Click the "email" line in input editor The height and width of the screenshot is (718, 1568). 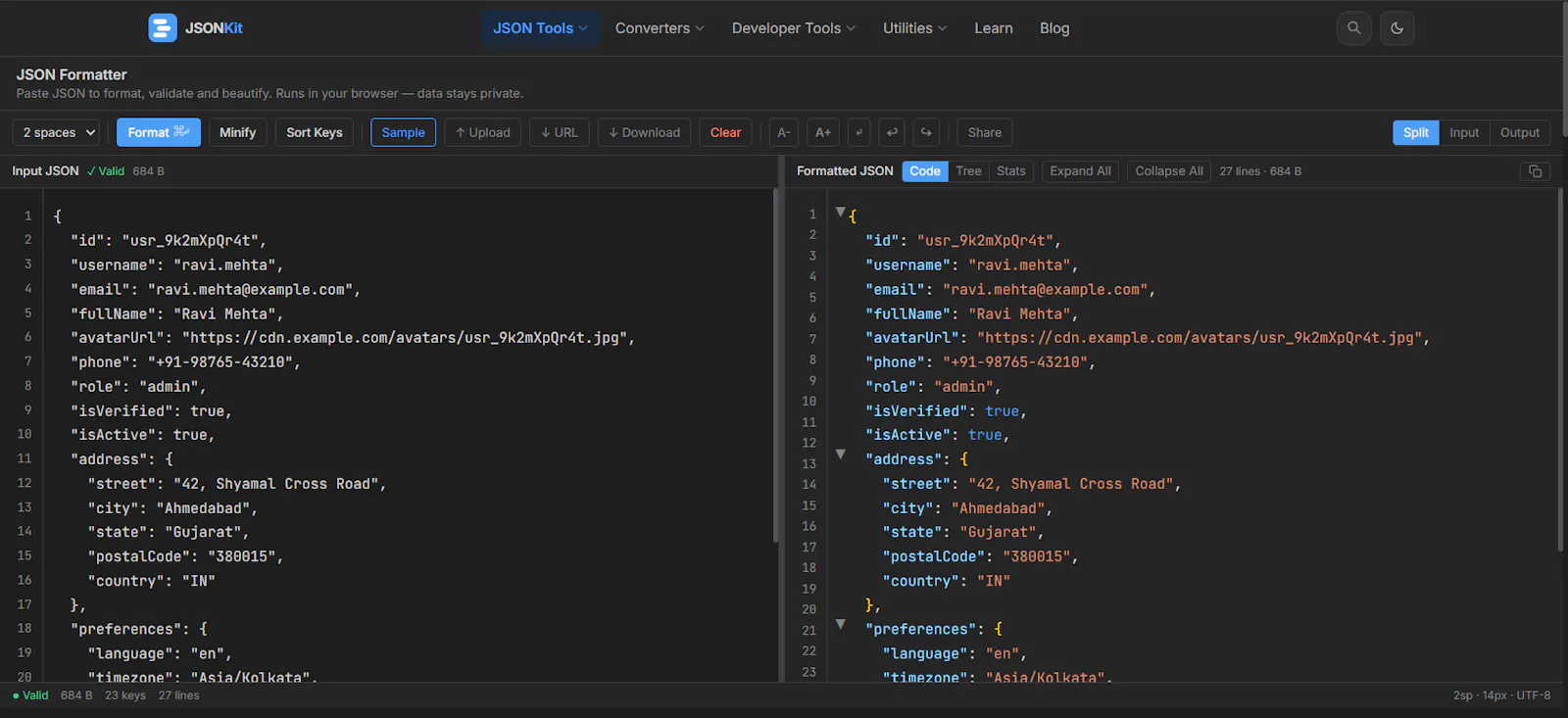tap(215, 289)
